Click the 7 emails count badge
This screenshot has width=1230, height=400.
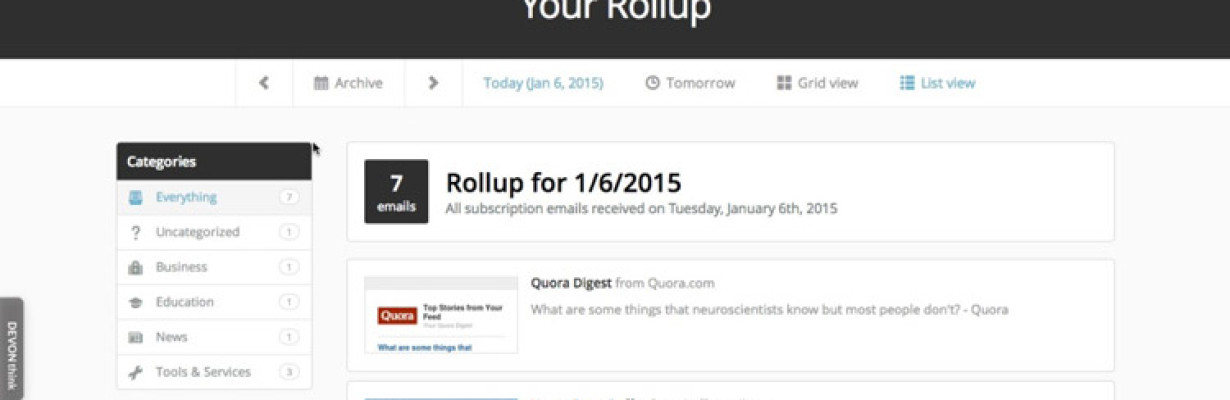[x=396, y=191]
